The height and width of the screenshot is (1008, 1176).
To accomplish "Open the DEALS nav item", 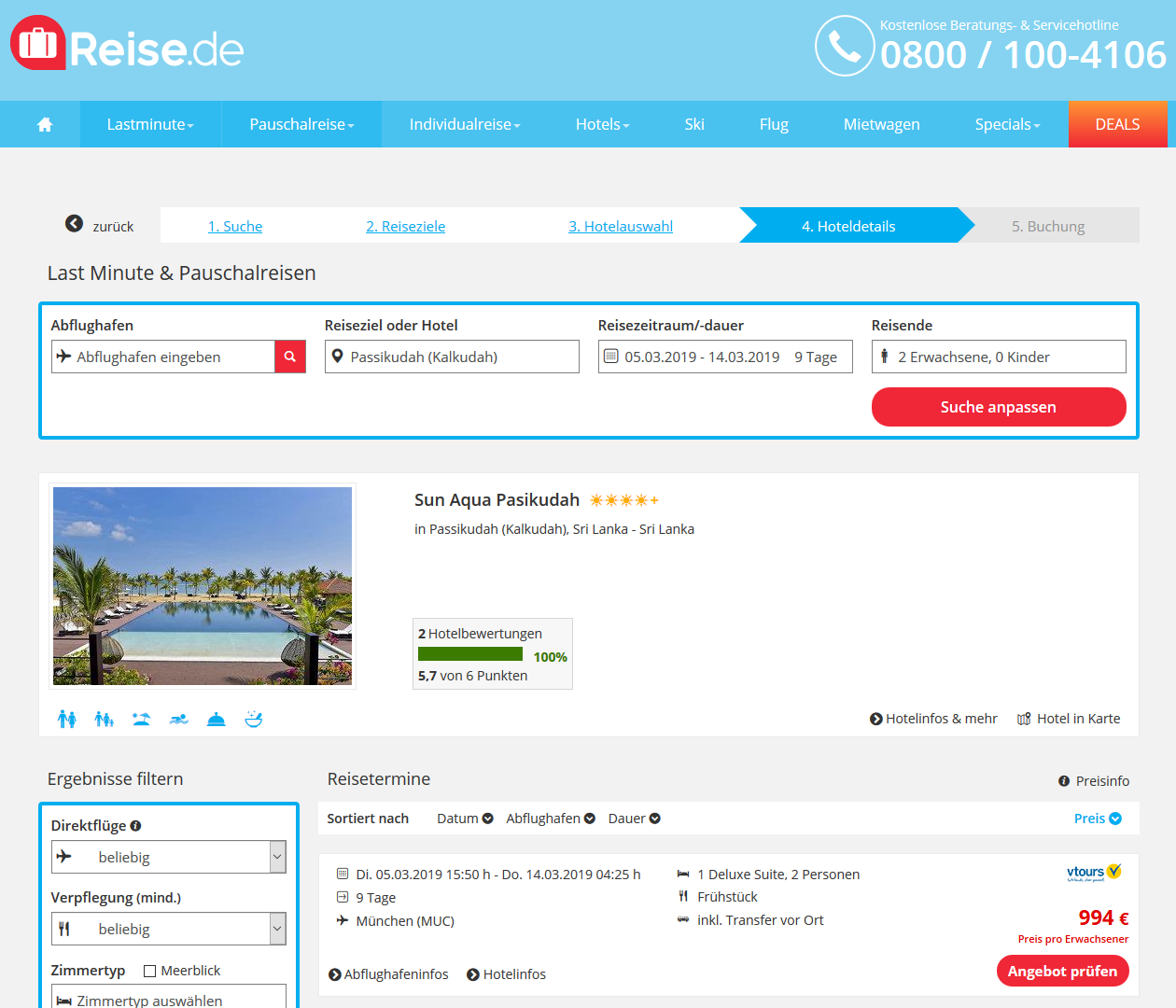I will (1117, 124).
